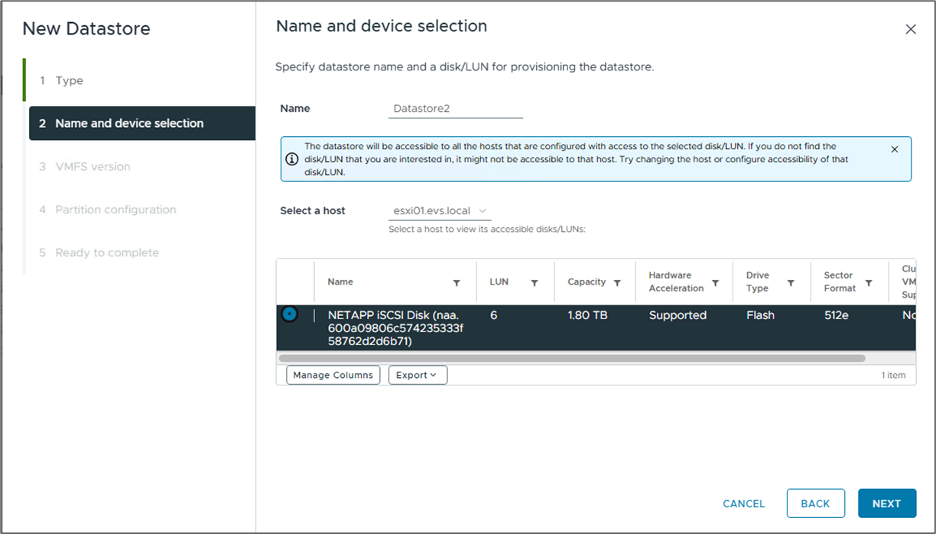Filter the Sector Format column

click(868, 283)
